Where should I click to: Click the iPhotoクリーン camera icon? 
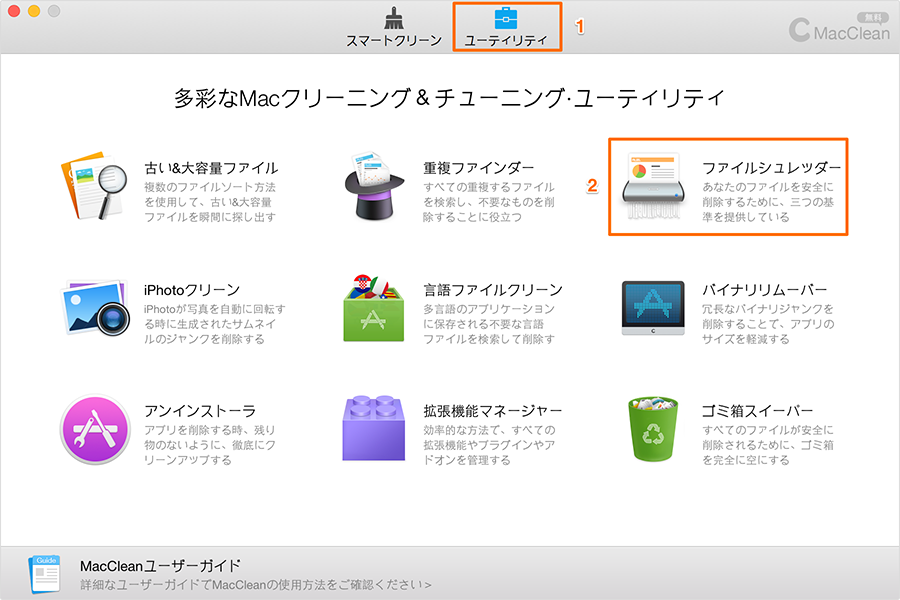point(95,308)
